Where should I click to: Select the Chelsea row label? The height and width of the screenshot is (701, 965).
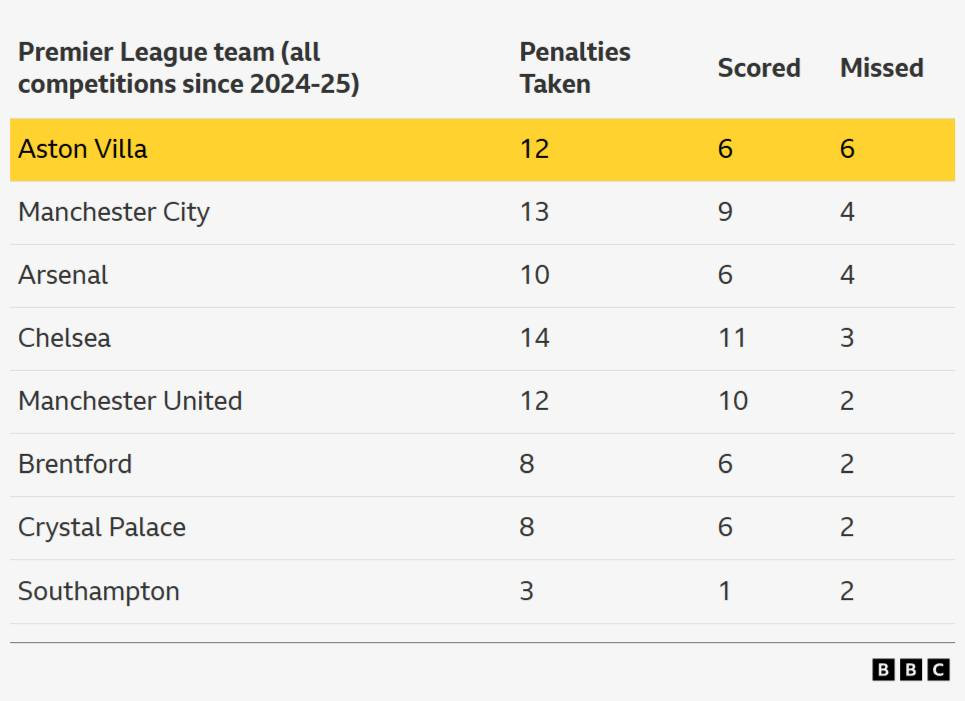pos(64,338)
